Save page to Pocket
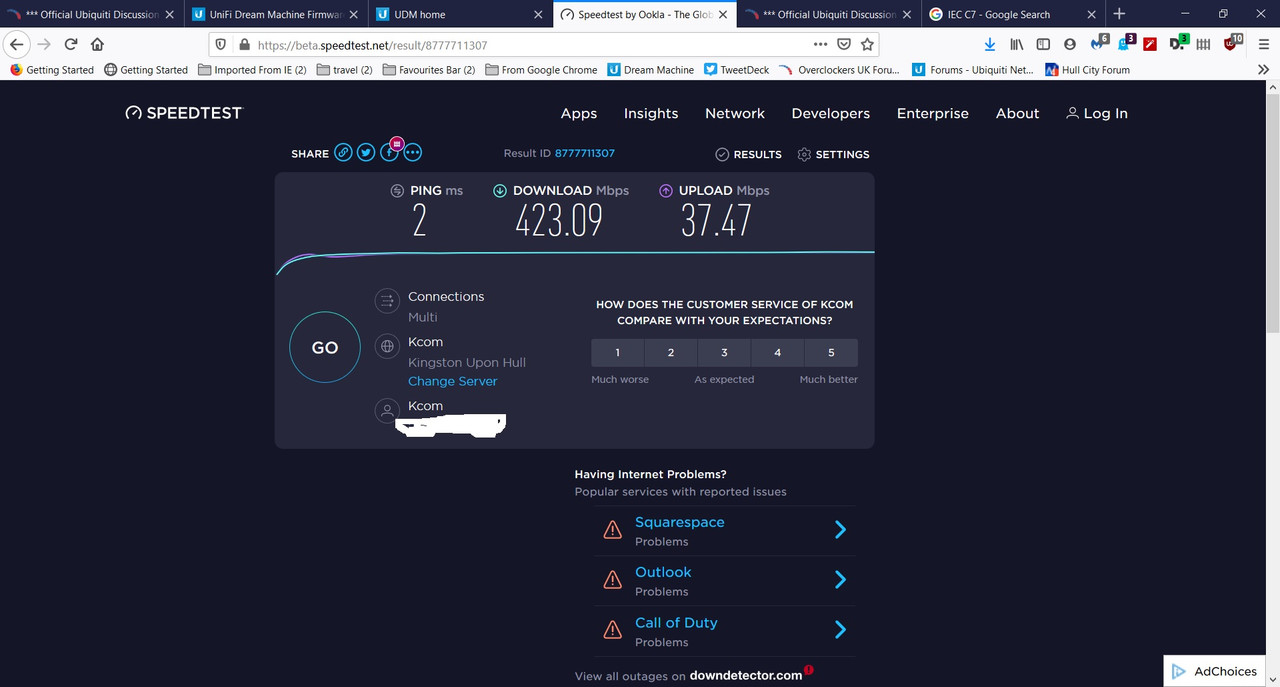Viewport: 1280px width, 687px height. [844, 44]
